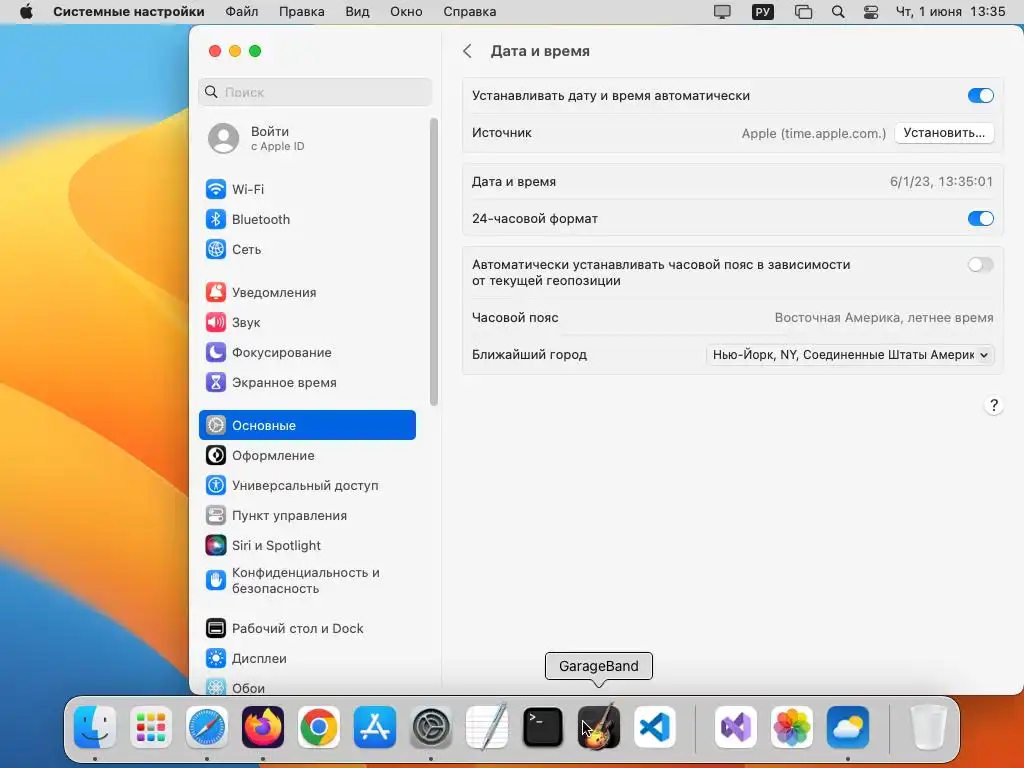Open the Правка menu
This screenshot has width=1024, height=768.
(x=302, y=12)
